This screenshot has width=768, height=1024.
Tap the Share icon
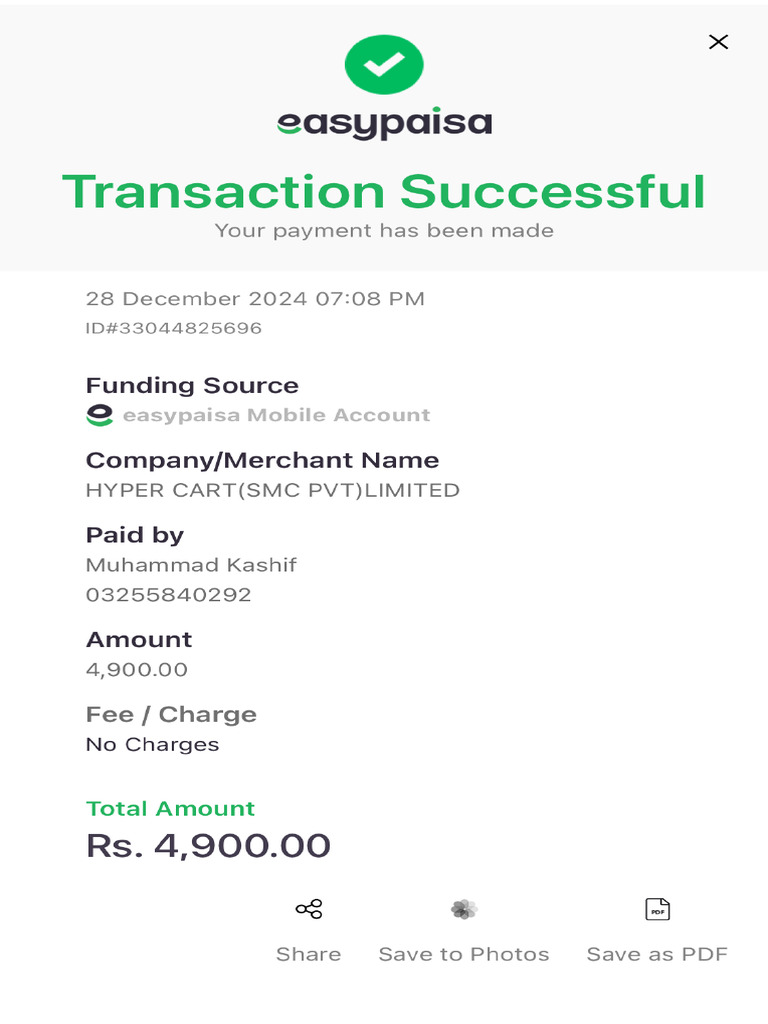309,909
